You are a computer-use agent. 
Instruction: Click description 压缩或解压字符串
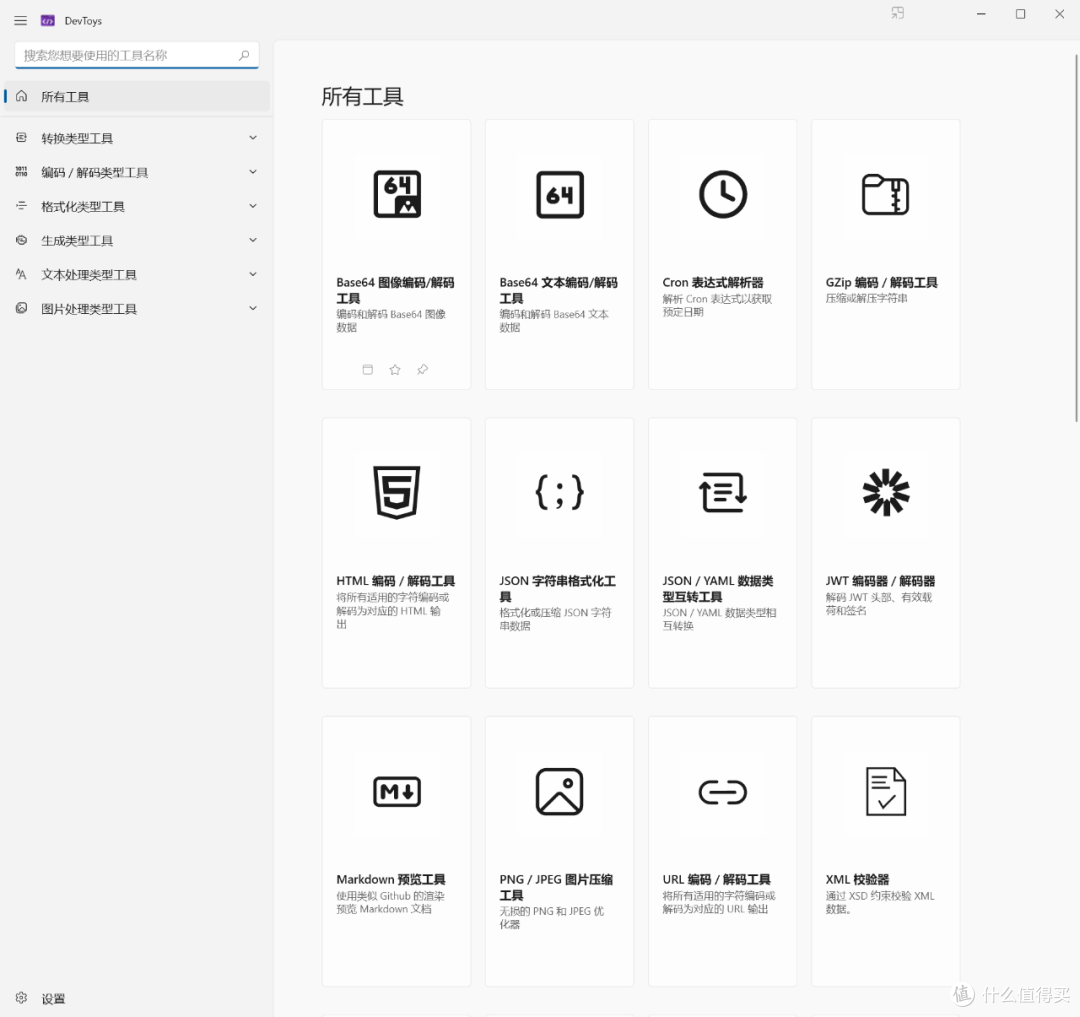[866, 298]
